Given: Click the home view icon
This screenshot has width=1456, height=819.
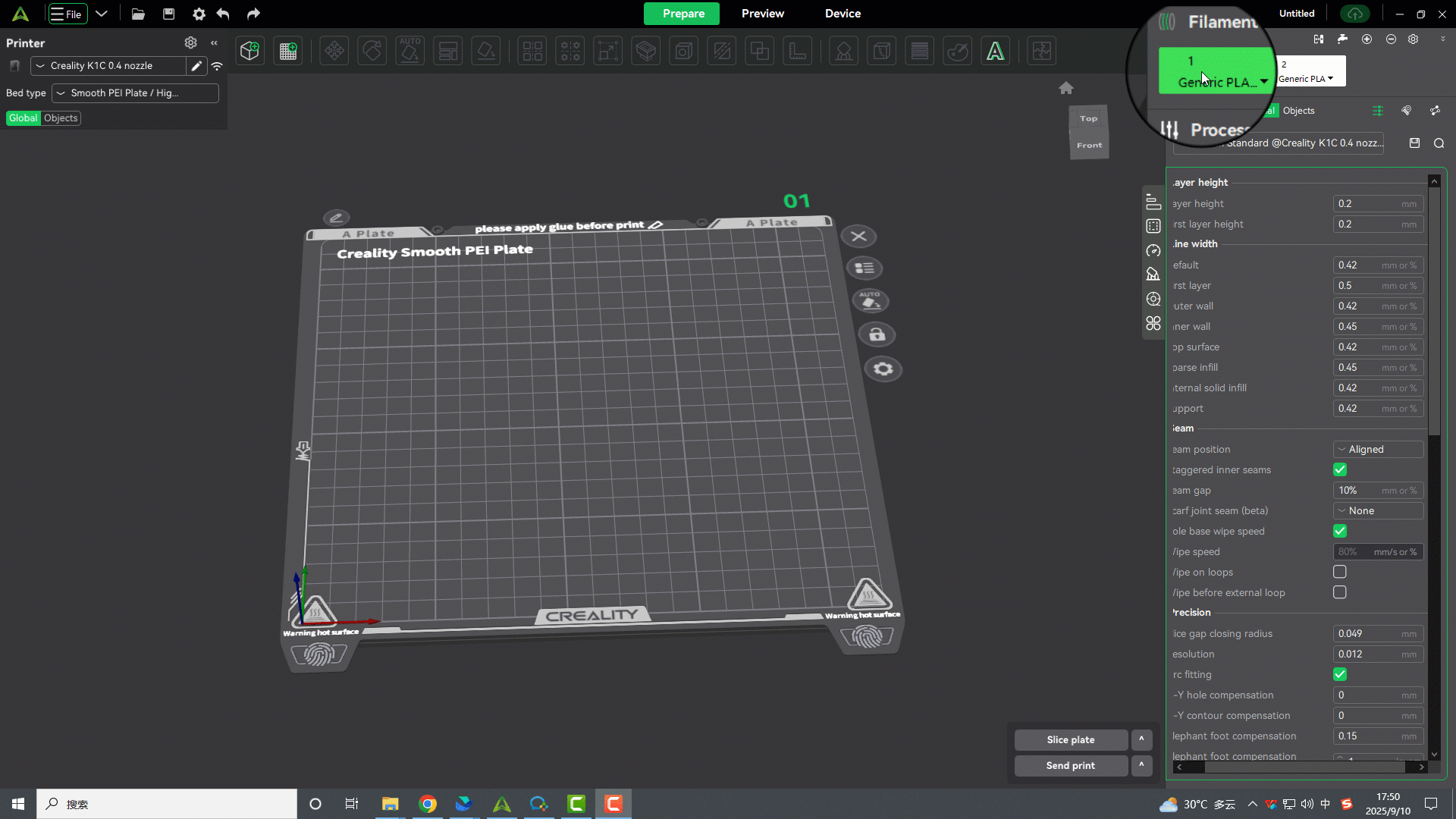Looking at the screenshot, I should (1066, 88).
